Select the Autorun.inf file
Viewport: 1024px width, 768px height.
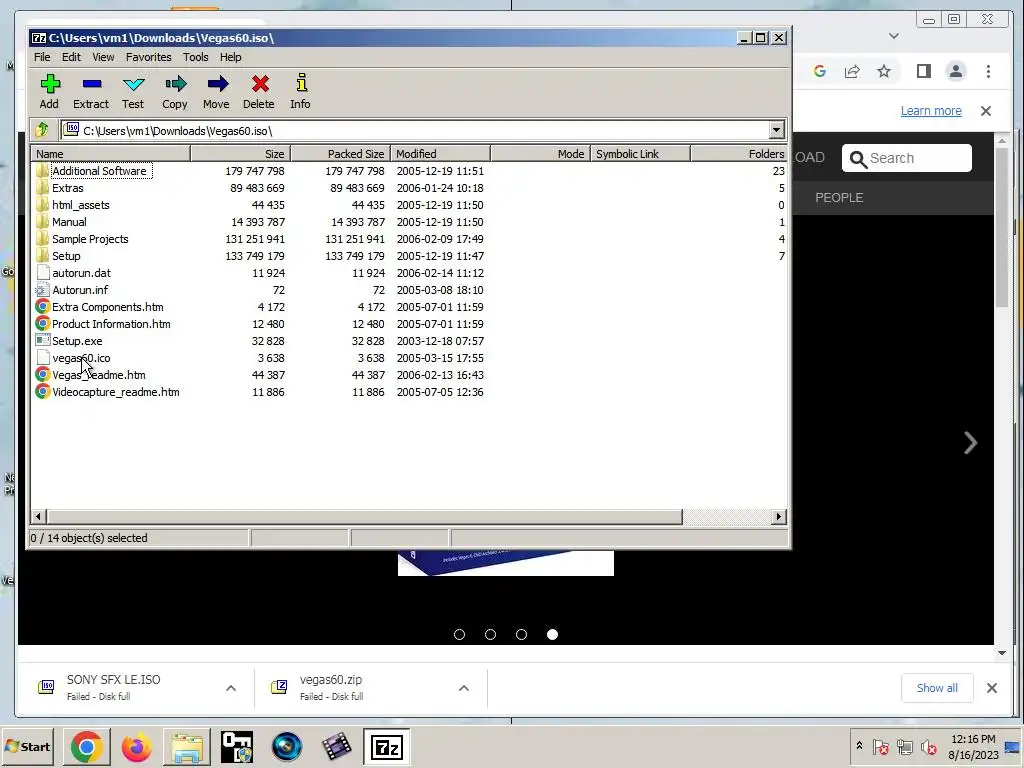(80, 290)
